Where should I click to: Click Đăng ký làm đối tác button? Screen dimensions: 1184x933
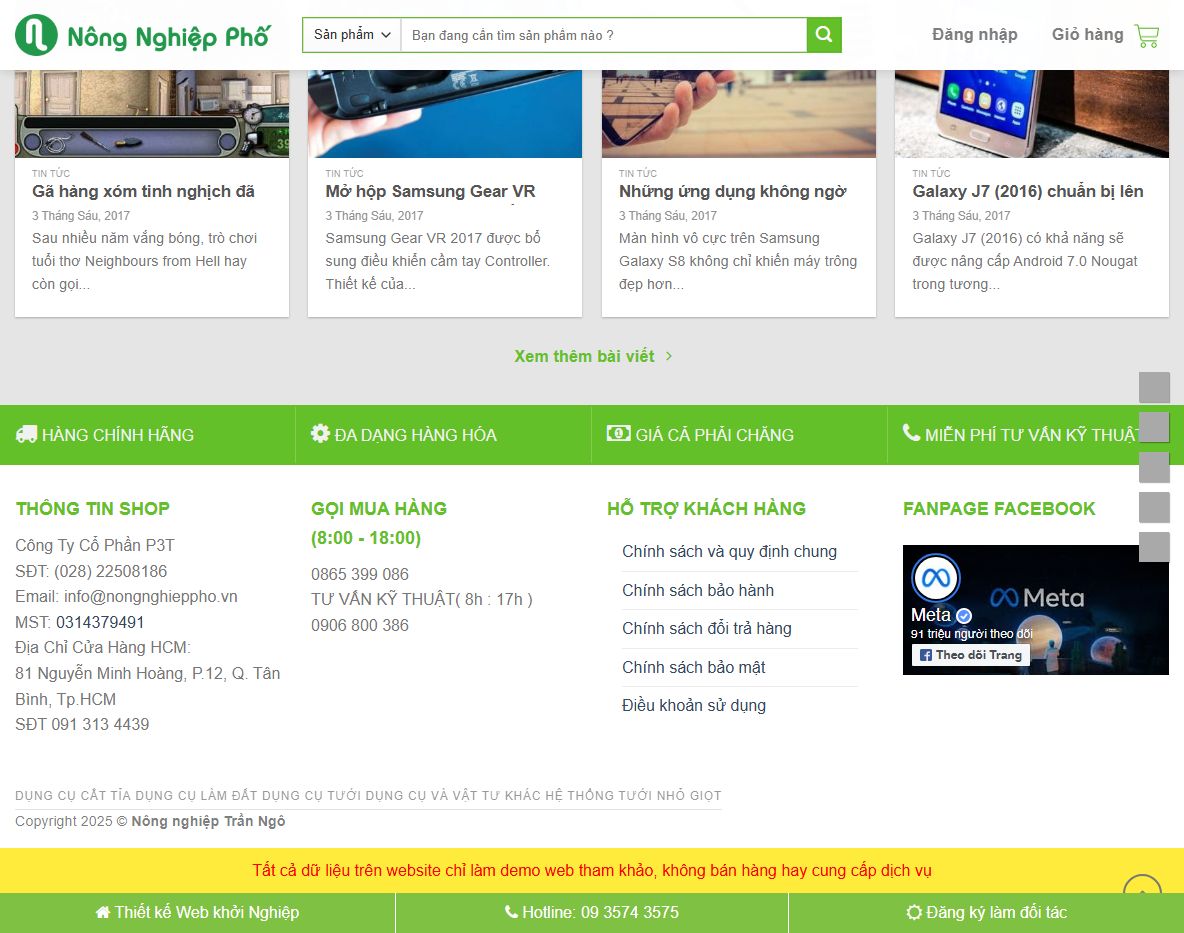click(986, 913)
